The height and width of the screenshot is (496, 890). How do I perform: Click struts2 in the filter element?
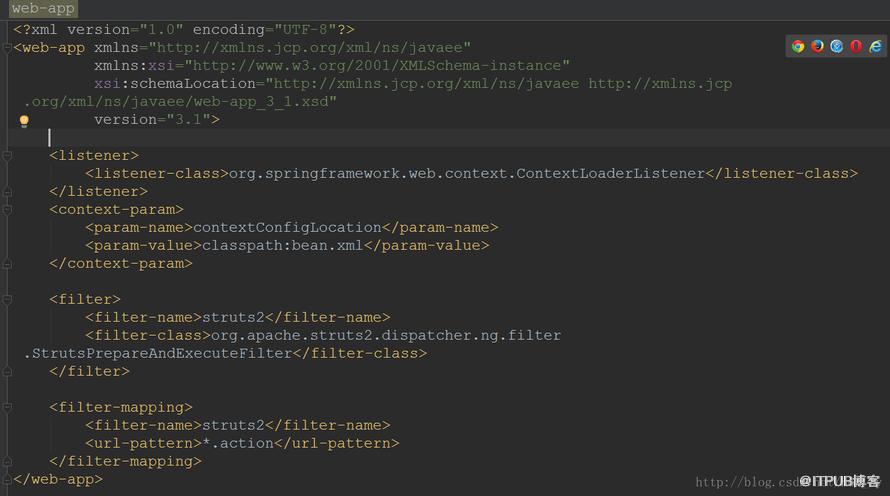(x=233, y=318)
